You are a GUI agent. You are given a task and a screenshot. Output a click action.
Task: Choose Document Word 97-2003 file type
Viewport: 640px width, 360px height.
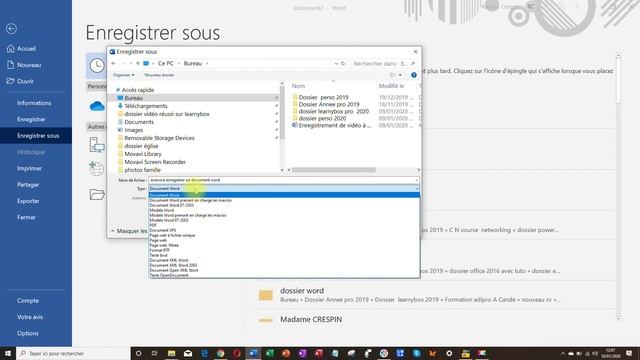click(x=171, y=205)
